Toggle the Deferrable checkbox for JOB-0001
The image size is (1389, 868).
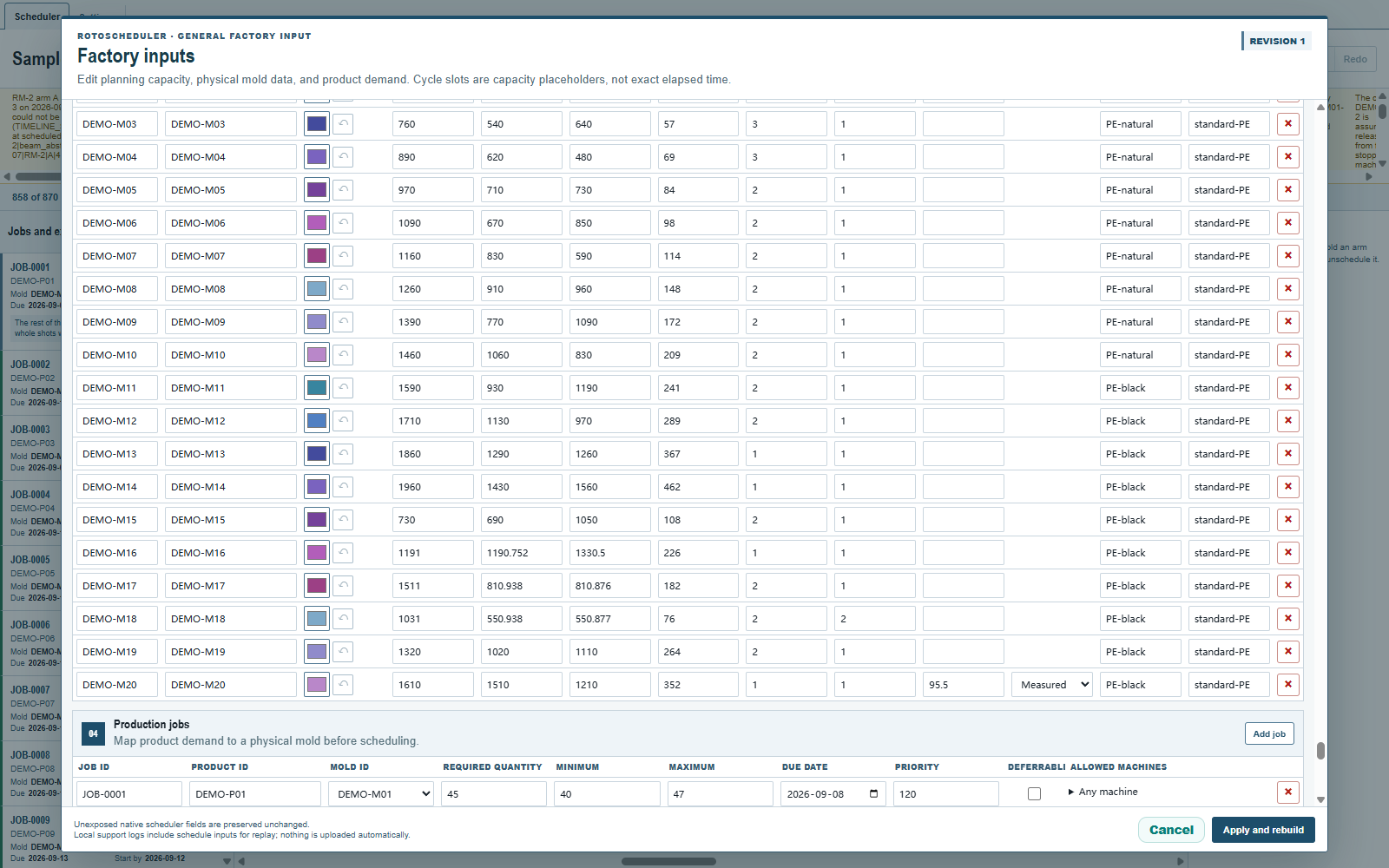pos(1034,793)
